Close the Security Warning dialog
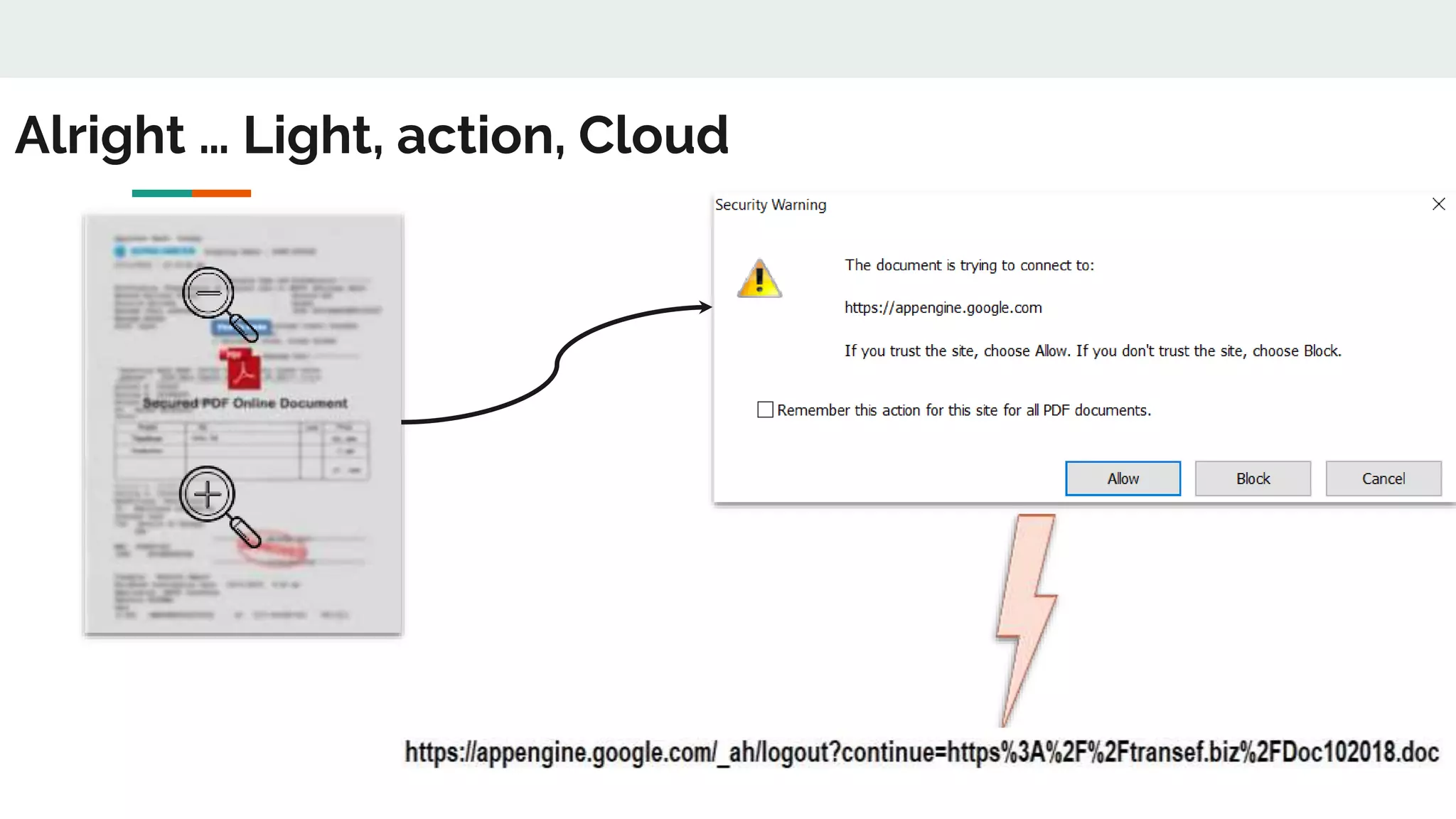Image resolution: width=1456 pixels, height=819 pixels. pyautogui.click(x=1438, y=204)
